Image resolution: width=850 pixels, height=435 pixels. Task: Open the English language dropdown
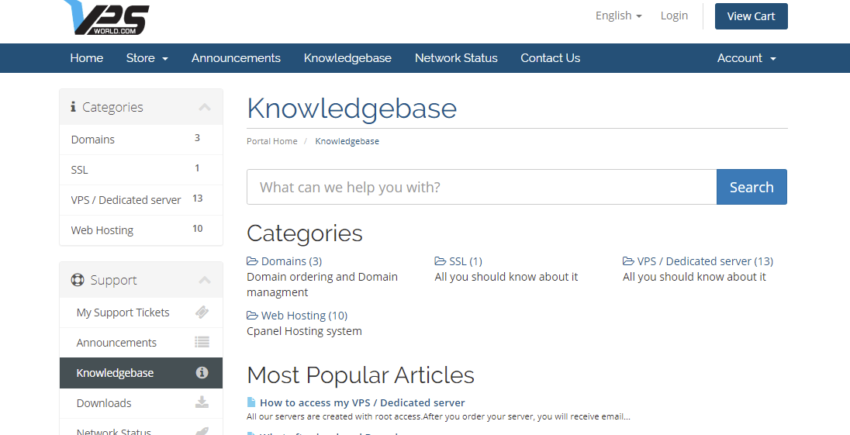619,16
